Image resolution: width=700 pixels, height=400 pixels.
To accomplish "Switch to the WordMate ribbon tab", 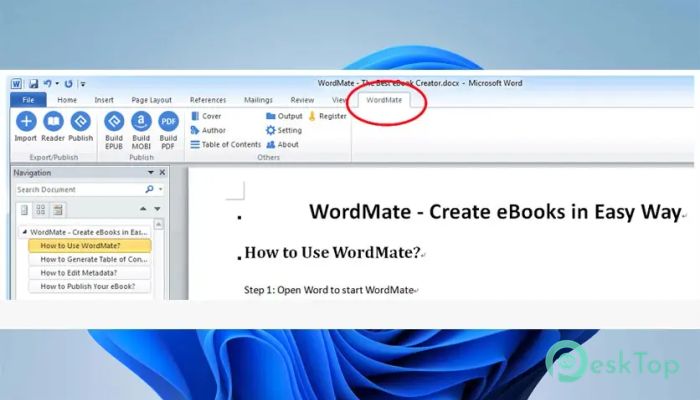I will tap(384, 100).
